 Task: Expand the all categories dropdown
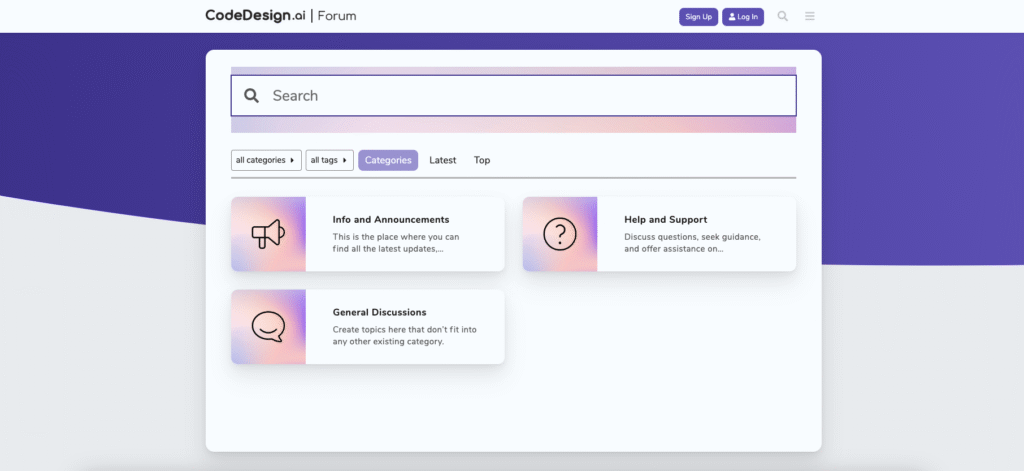[266, 160]
